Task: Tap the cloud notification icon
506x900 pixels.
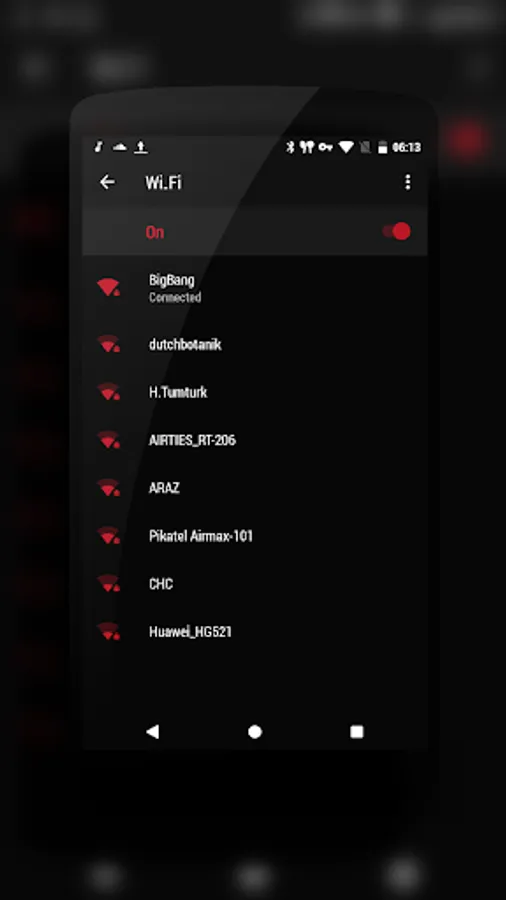Action: (x=119, y=148)
